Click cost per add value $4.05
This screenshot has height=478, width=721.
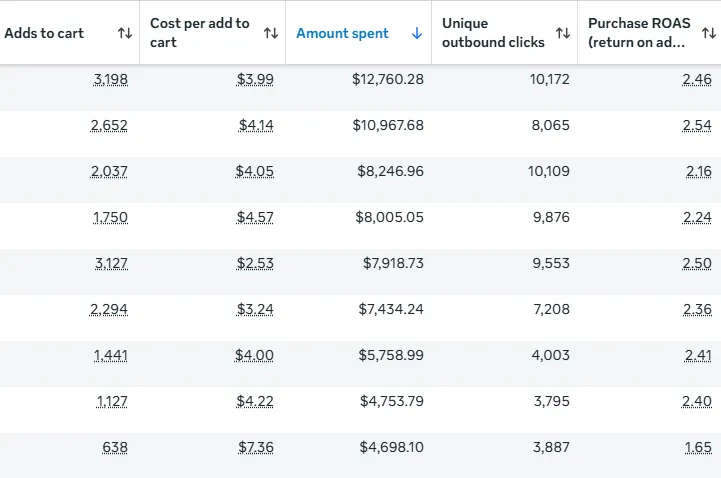click(254, 171)
